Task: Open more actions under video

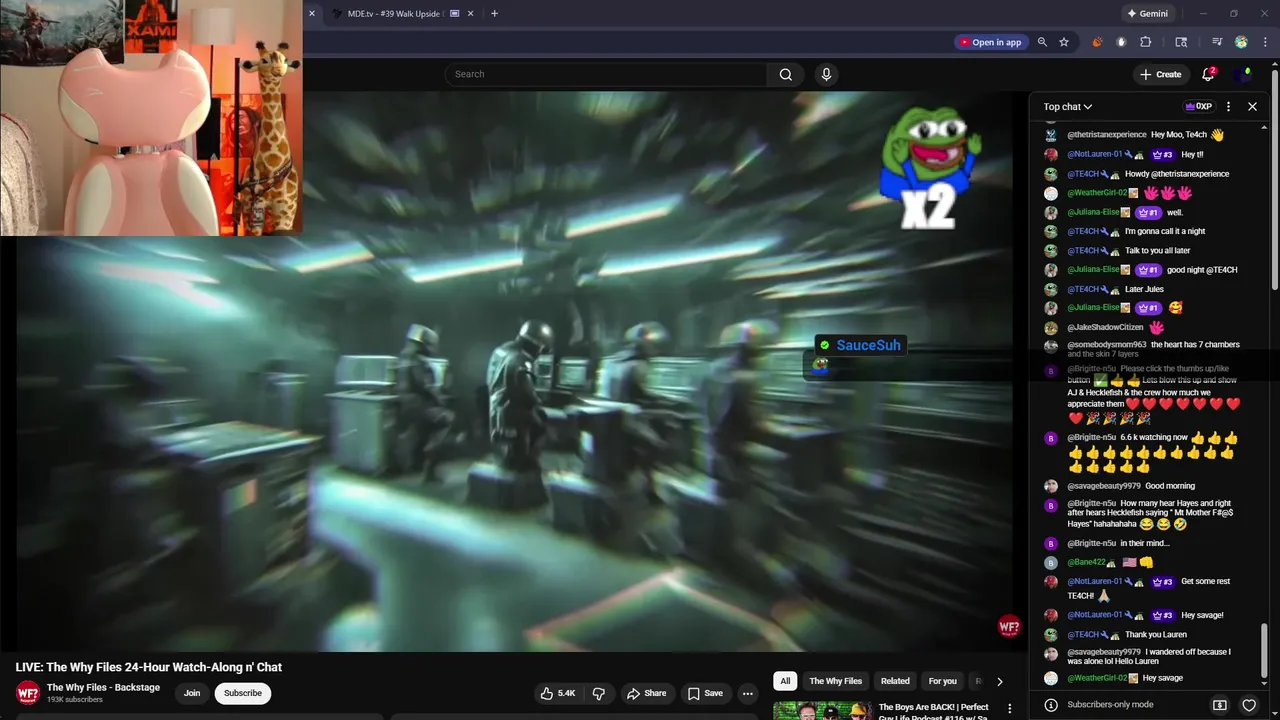Action: 747,693
